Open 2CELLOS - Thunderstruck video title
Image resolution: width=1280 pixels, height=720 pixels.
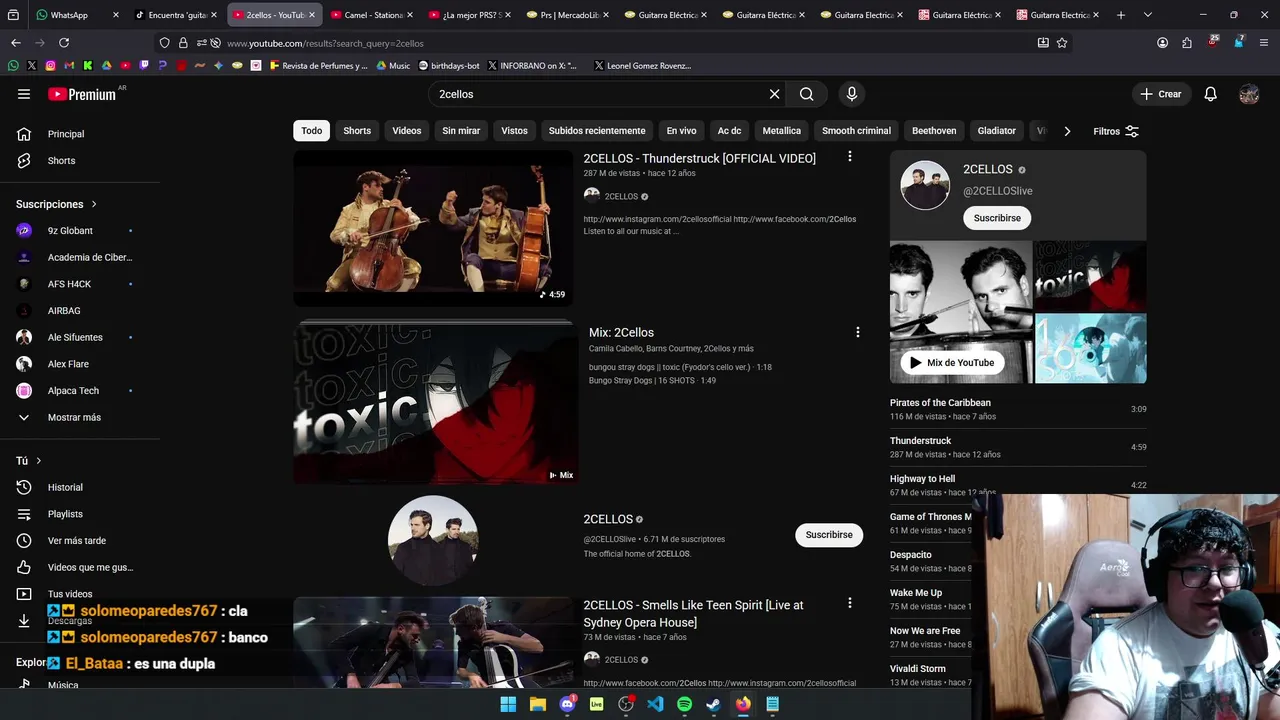[700, 158]
